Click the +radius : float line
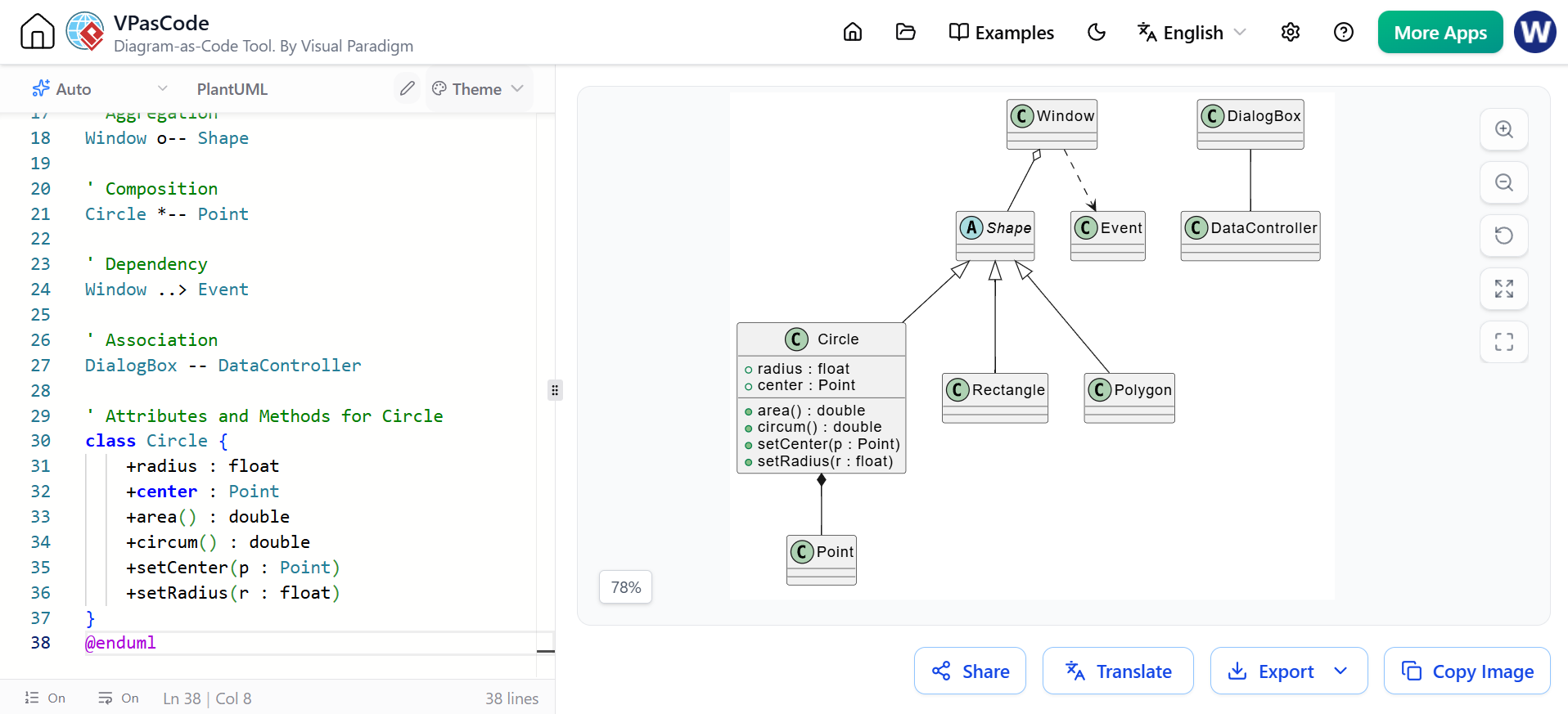1568x714 pixels. tap(203, 466)
